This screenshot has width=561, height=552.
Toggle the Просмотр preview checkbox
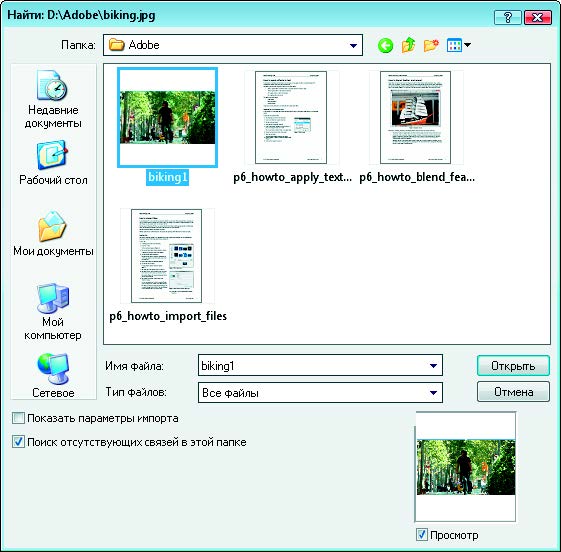[x=422, y=535]
